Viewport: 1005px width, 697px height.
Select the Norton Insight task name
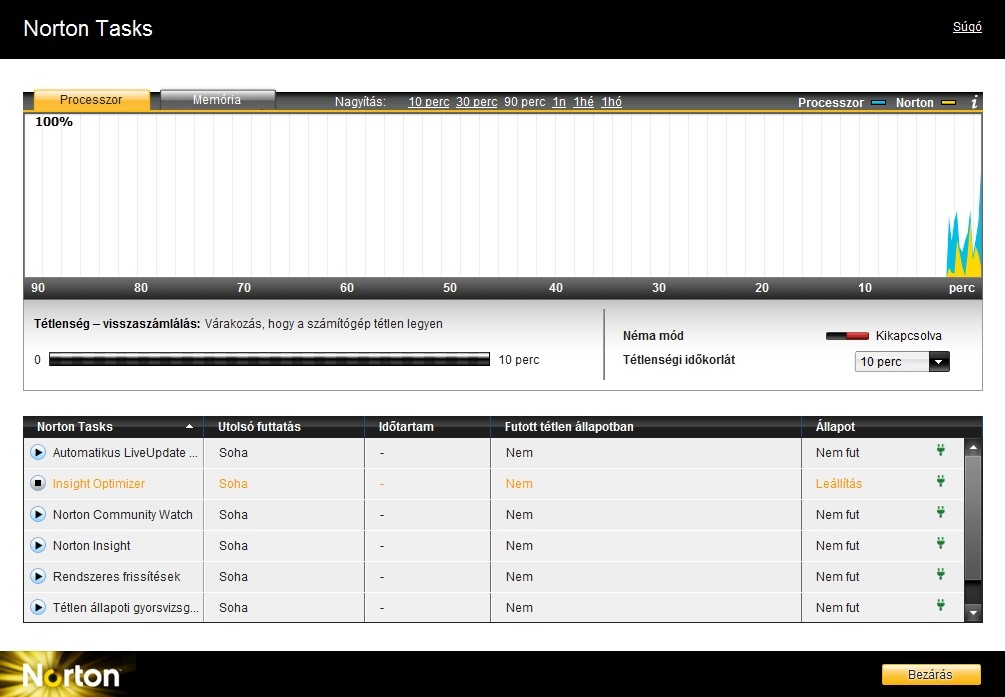pos(92,545)
